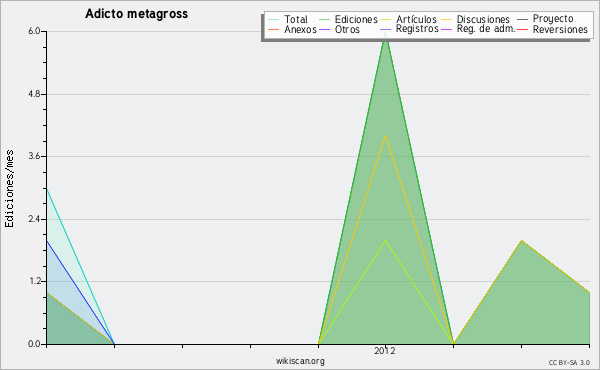600x370 pixels.
Task: Click the red Reversiones legend line swatch
Action: click(522, 29)
